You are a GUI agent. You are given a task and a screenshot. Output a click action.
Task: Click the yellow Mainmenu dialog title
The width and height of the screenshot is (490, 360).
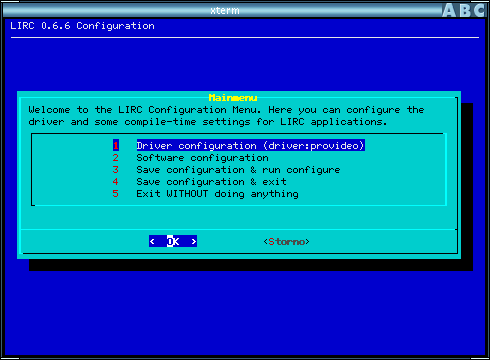point(233,98)
